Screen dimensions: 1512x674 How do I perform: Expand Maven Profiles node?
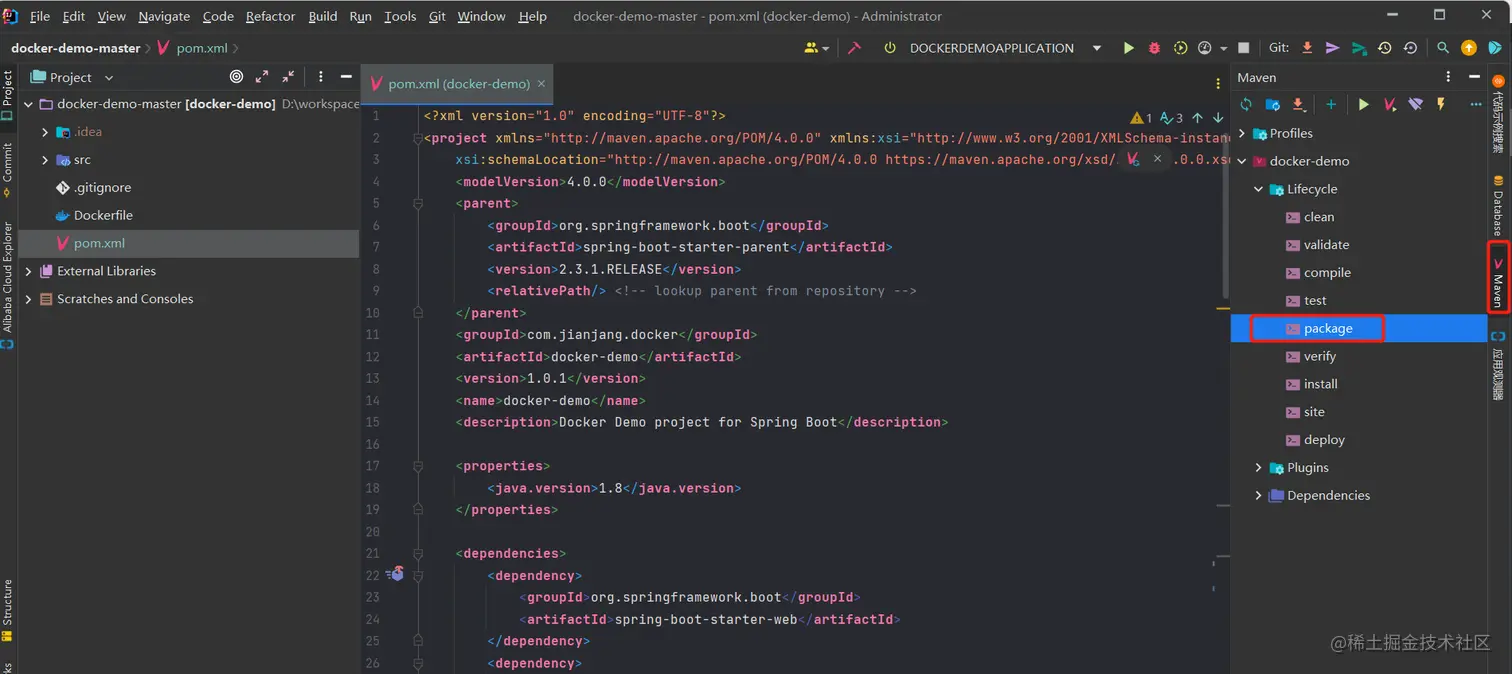(x=1243, y=133)
